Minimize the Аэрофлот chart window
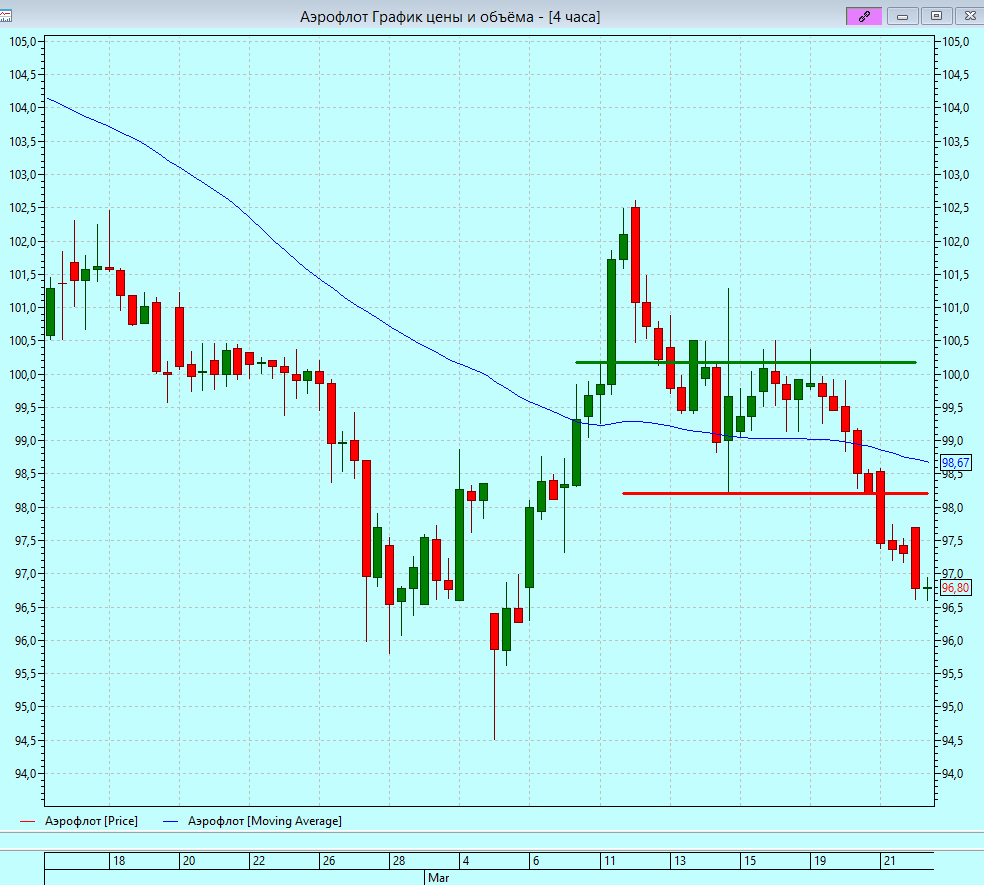 coord(902,16)
